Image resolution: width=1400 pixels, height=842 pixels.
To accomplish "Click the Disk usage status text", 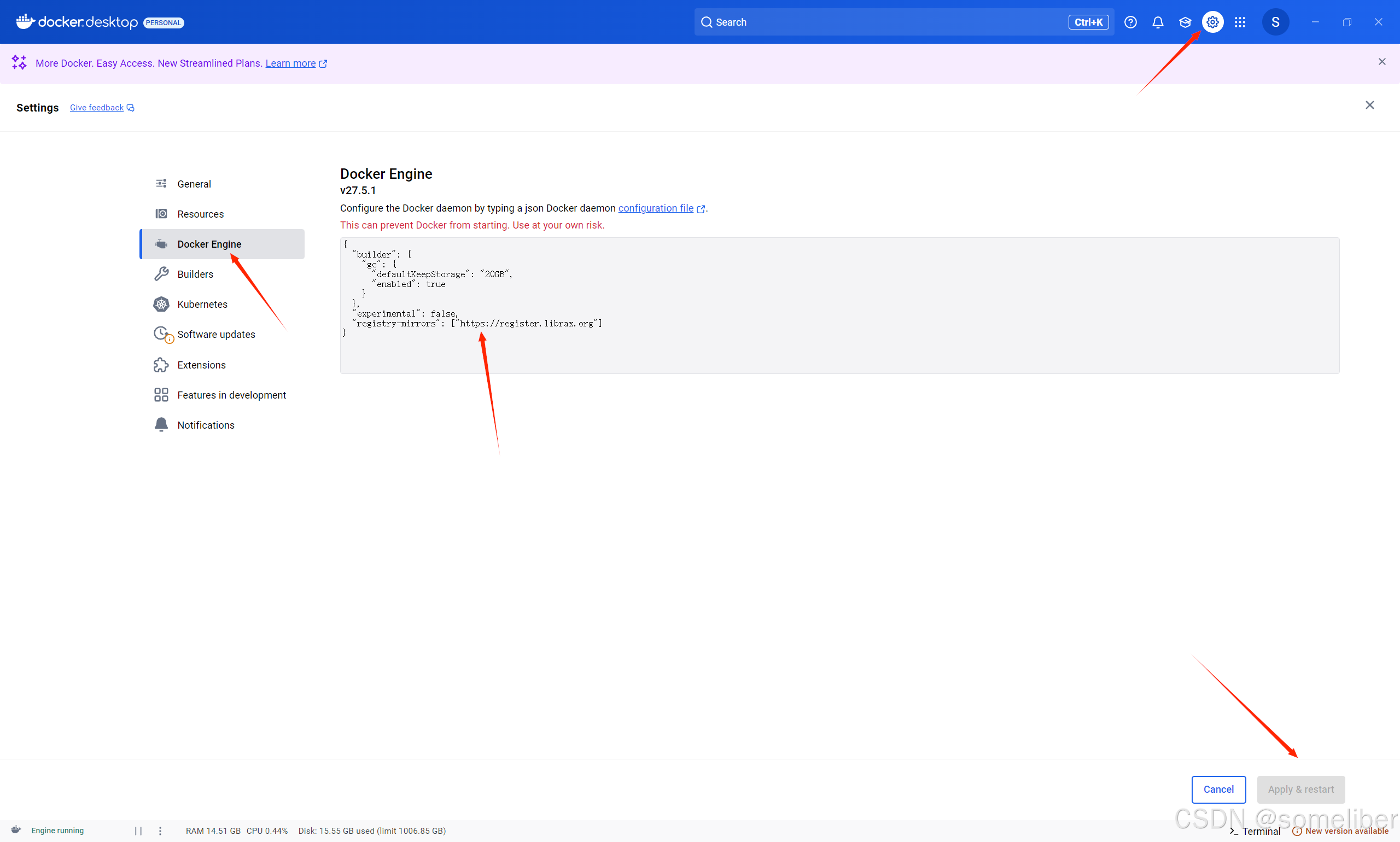I will tap(372, 831).
